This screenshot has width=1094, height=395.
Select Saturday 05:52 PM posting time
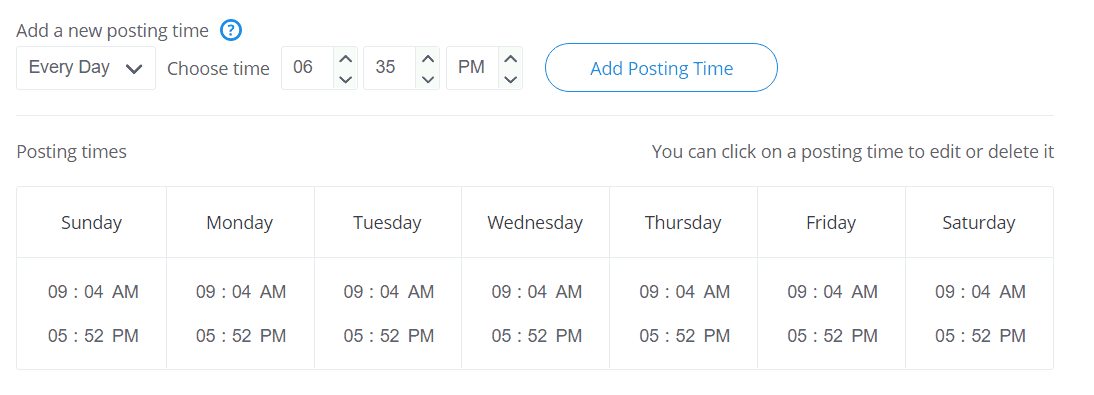pos(980,336)
